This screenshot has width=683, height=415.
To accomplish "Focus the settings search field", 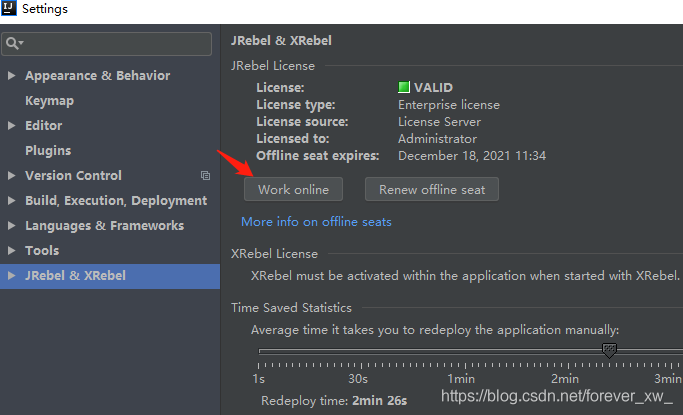I will point(106,44).
